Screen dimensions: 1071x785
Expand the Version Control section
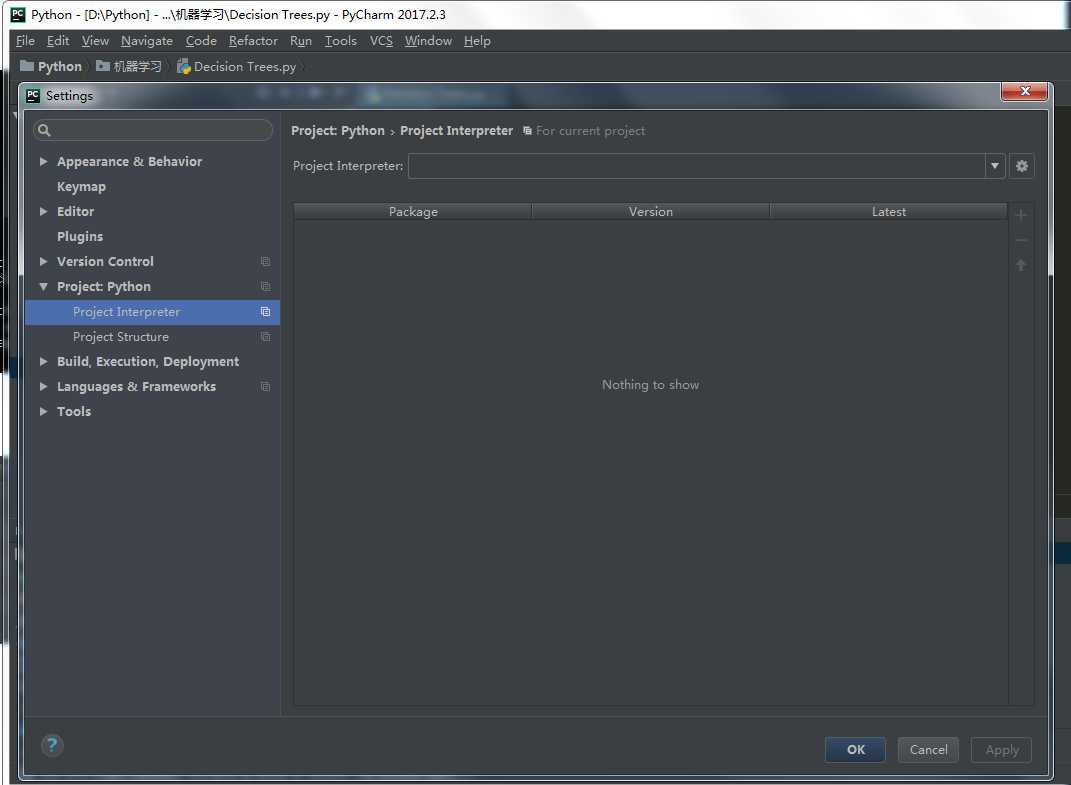tap(43, 262)
